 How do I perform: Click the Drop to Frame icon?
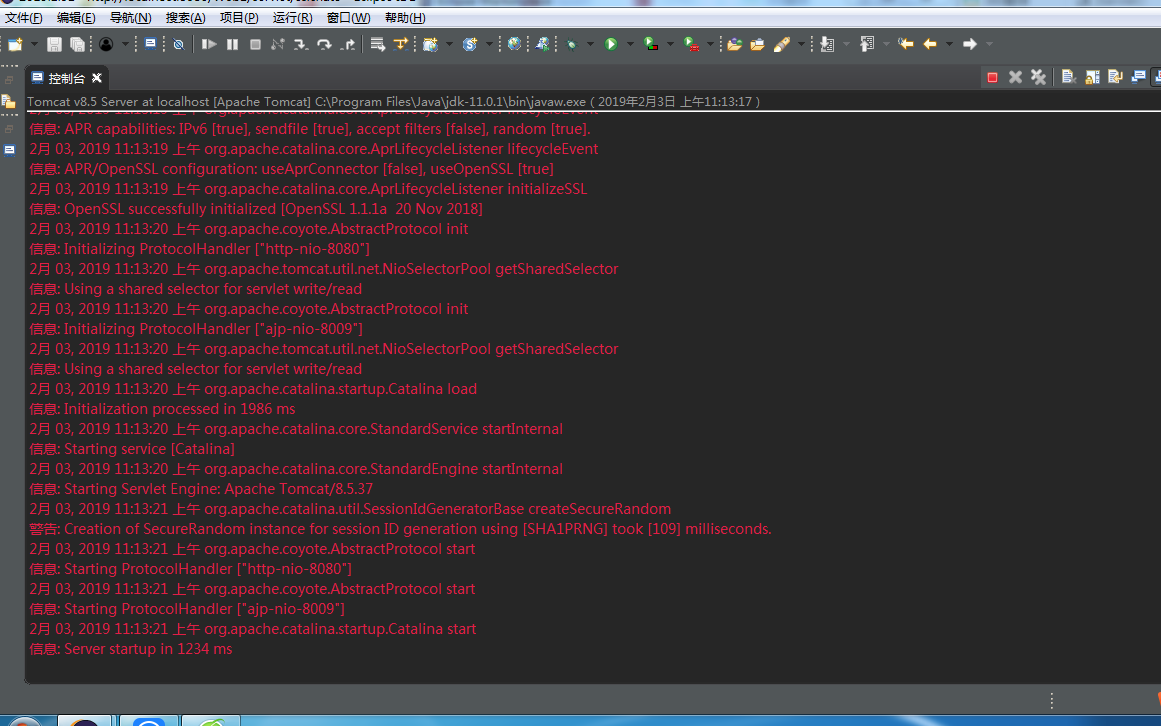pyautogui.click(x=378, y=44)
